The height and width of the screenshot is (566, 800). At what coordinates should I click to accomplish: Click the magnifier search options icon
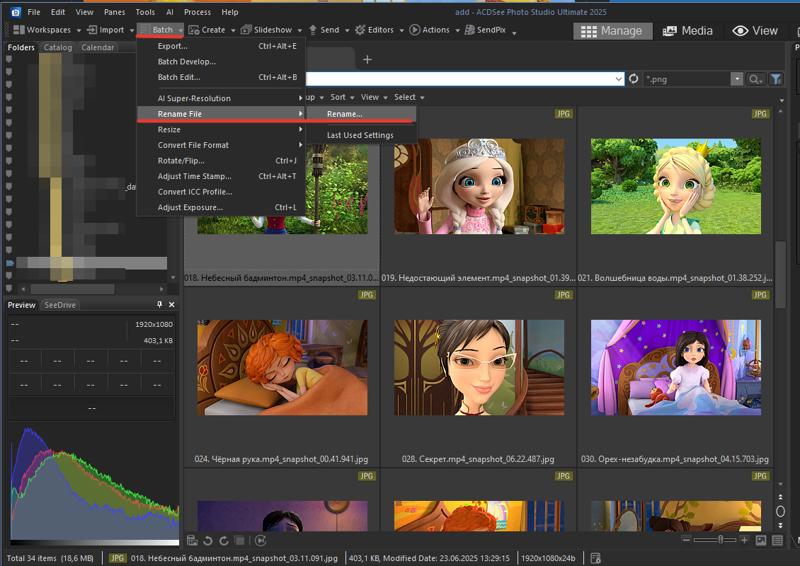tap(755, 79)
